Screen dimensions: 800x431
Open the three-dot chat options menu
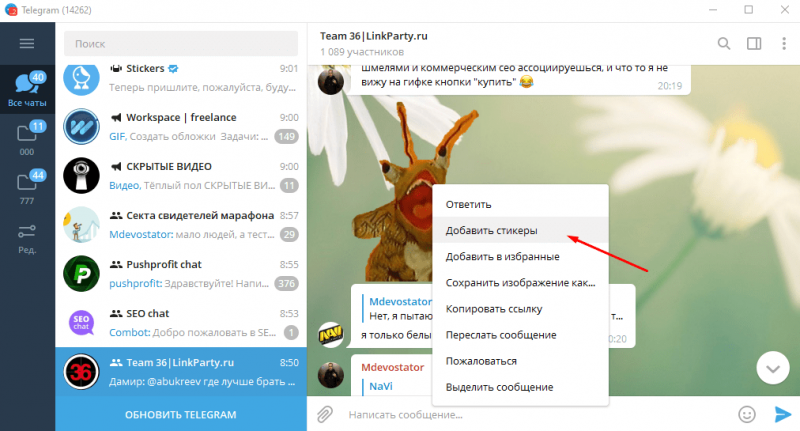tap(784, 43)
